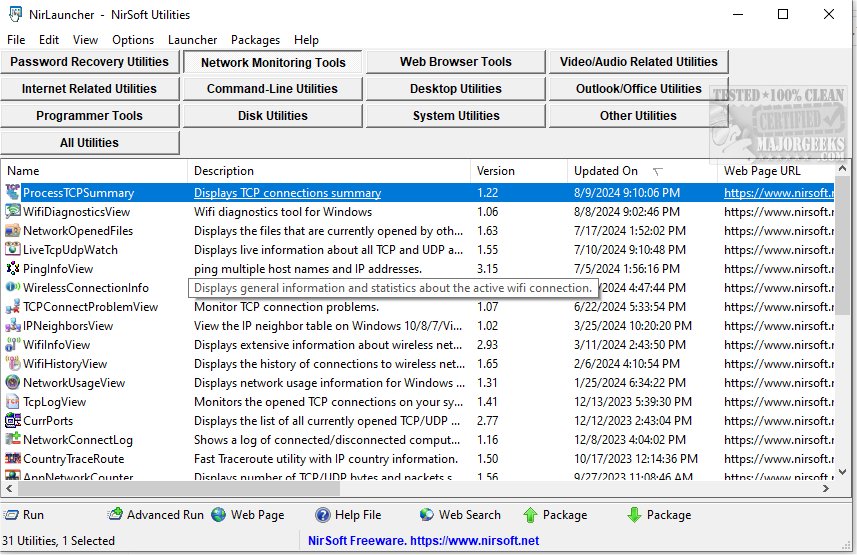The height and width of the screenshot is (555, 857).
Task: Switch to Command-Line Utilities group
Action: (x=273, y=89)
